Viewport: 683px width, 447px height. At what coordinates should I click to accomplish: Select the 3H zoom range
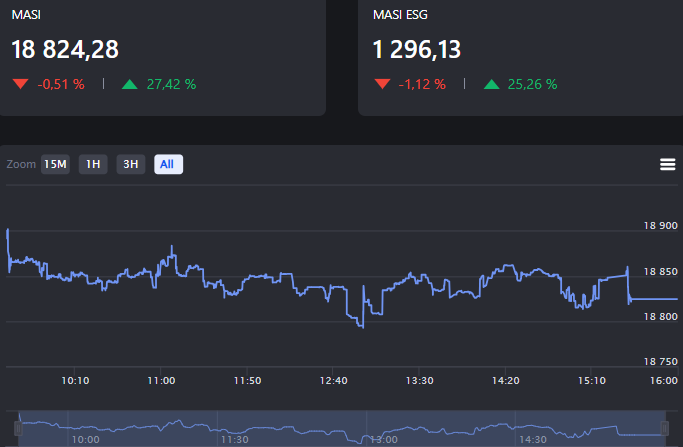pyautogui.click(x=131, y=164)
